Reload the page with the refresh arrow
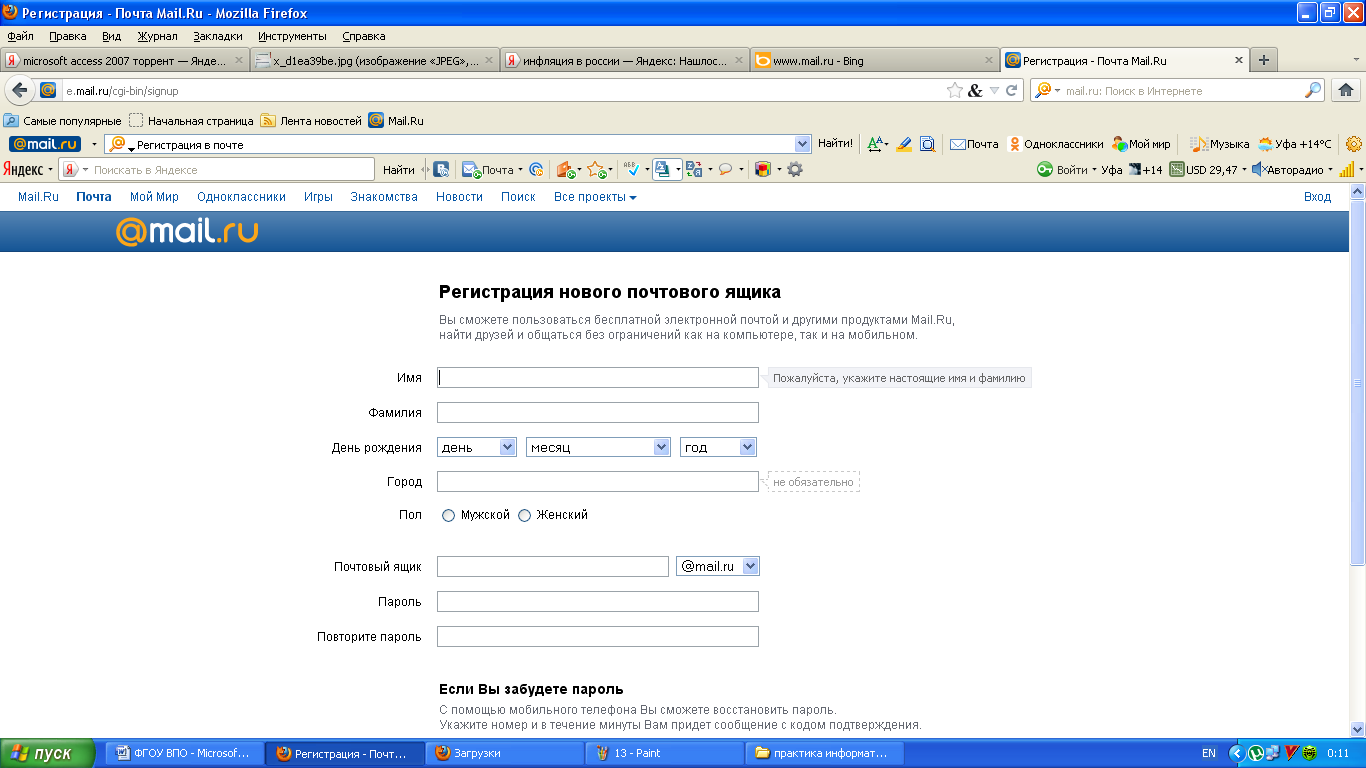The height and width of the screenshot is (768, 1366). pos(1012,90)
